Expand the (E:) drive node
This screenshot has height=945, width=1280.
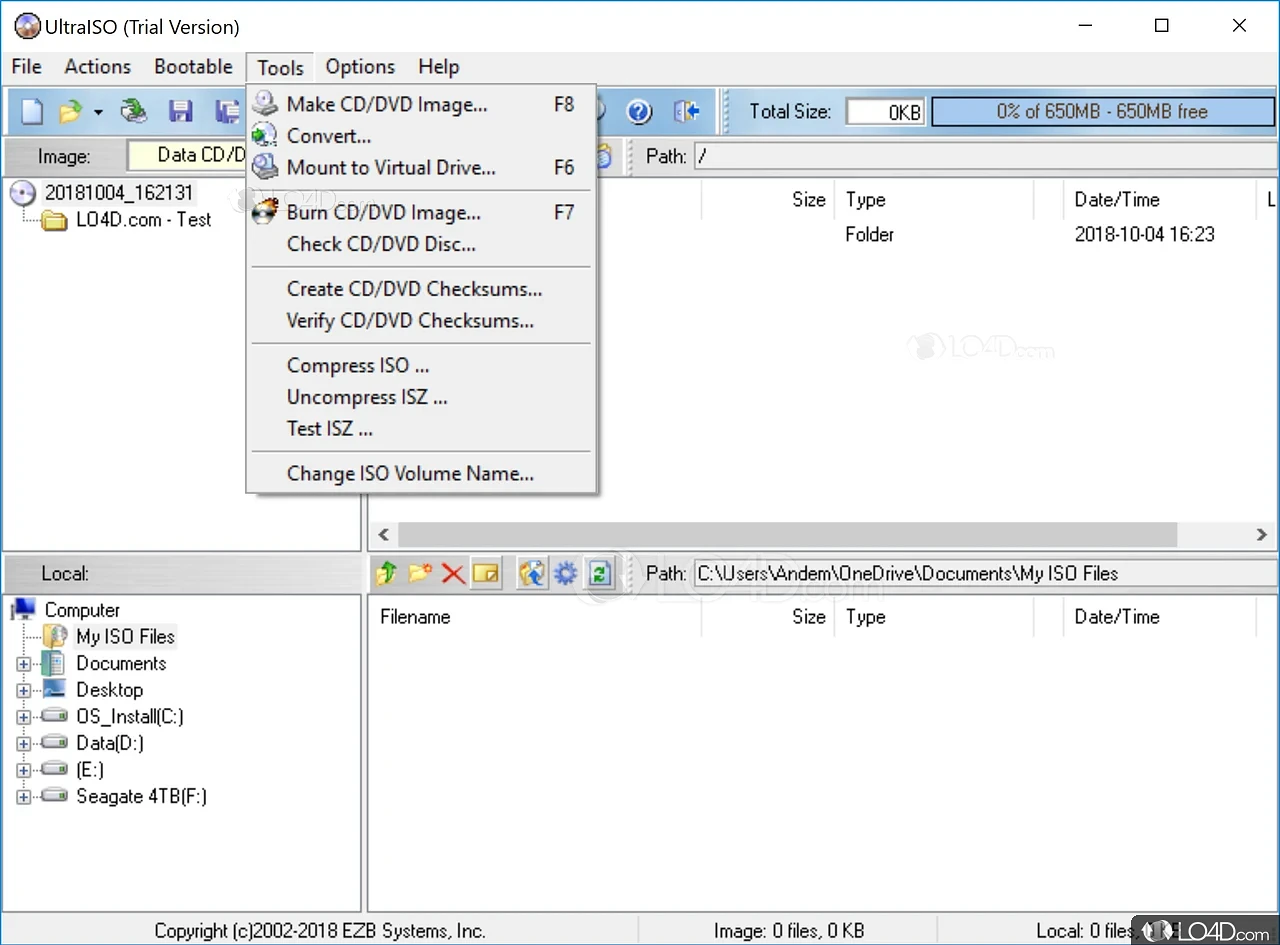coord(24,770)
